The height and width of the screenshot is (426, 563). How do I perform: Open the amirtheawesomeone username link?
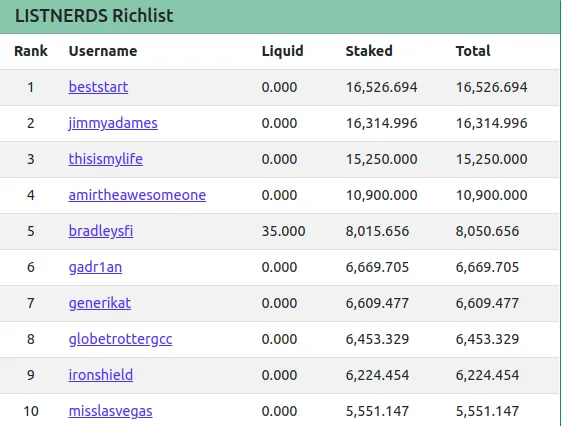pos(137,195)
